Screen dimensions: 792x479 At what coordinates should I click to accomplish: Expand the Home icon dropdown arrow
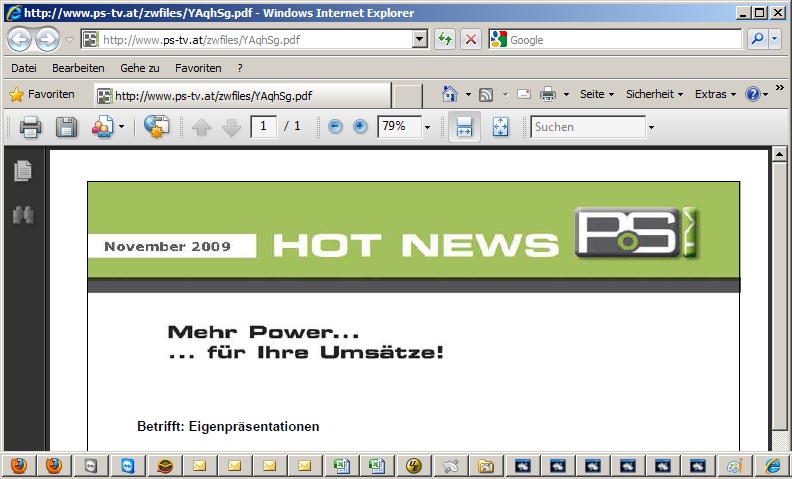pyautogui.click(x=468, y=94)
